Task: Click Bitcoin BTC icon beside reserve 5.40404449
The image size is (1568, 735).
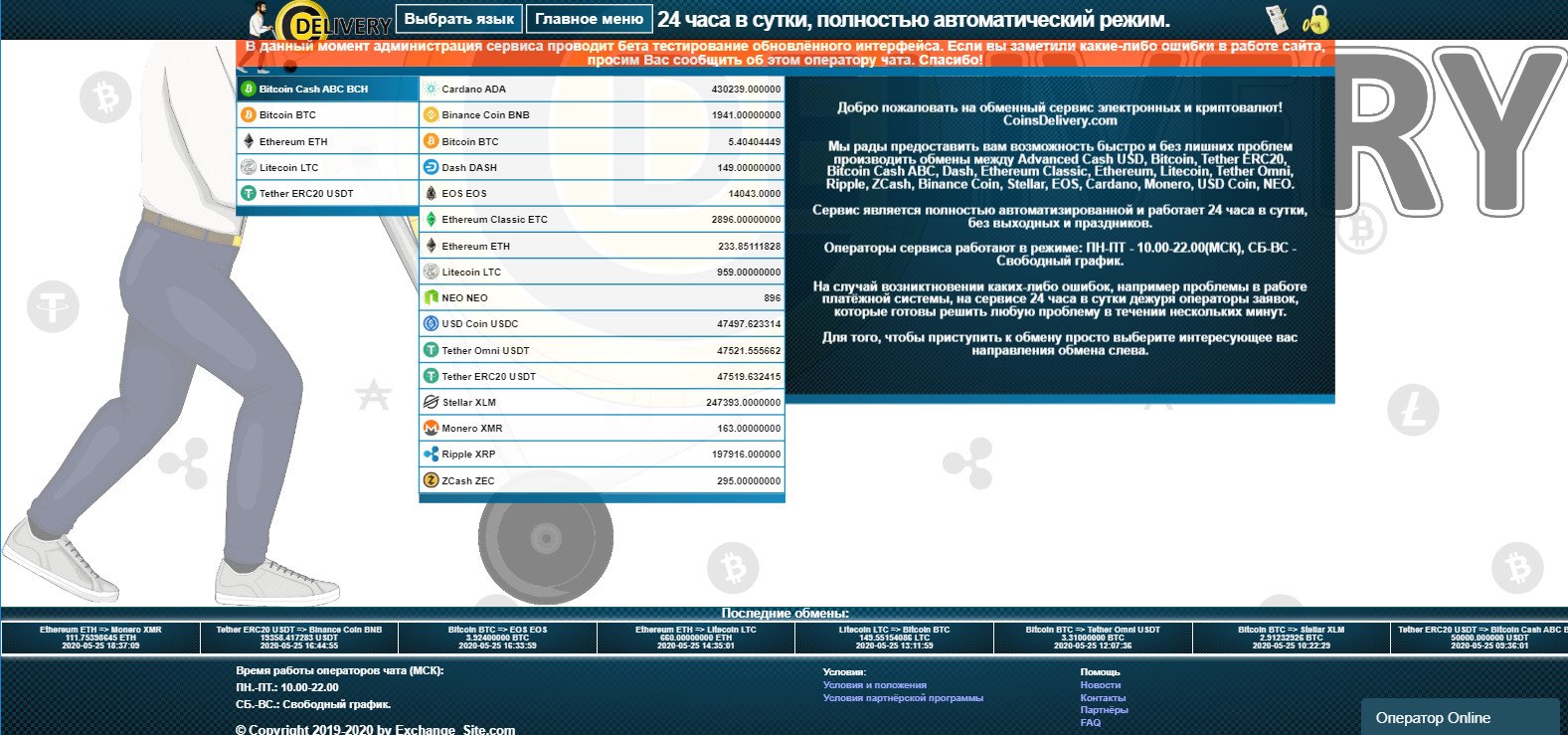Action: [431, 141]
